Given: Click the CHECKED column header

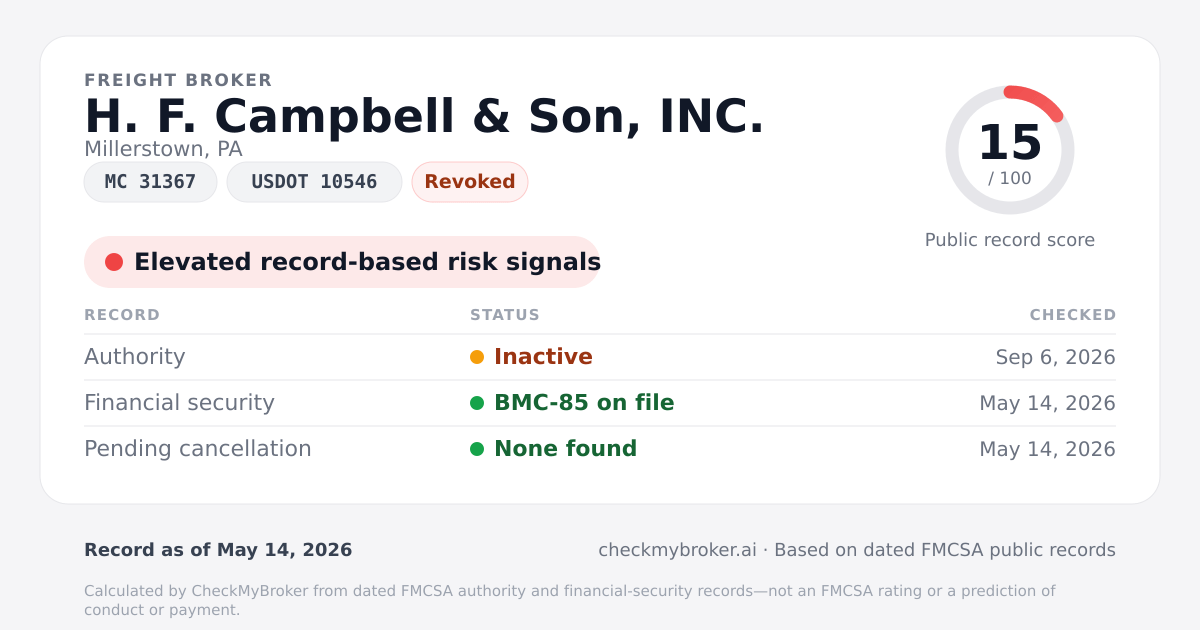Looking at the screenshot, I should tap(1073, 315).
